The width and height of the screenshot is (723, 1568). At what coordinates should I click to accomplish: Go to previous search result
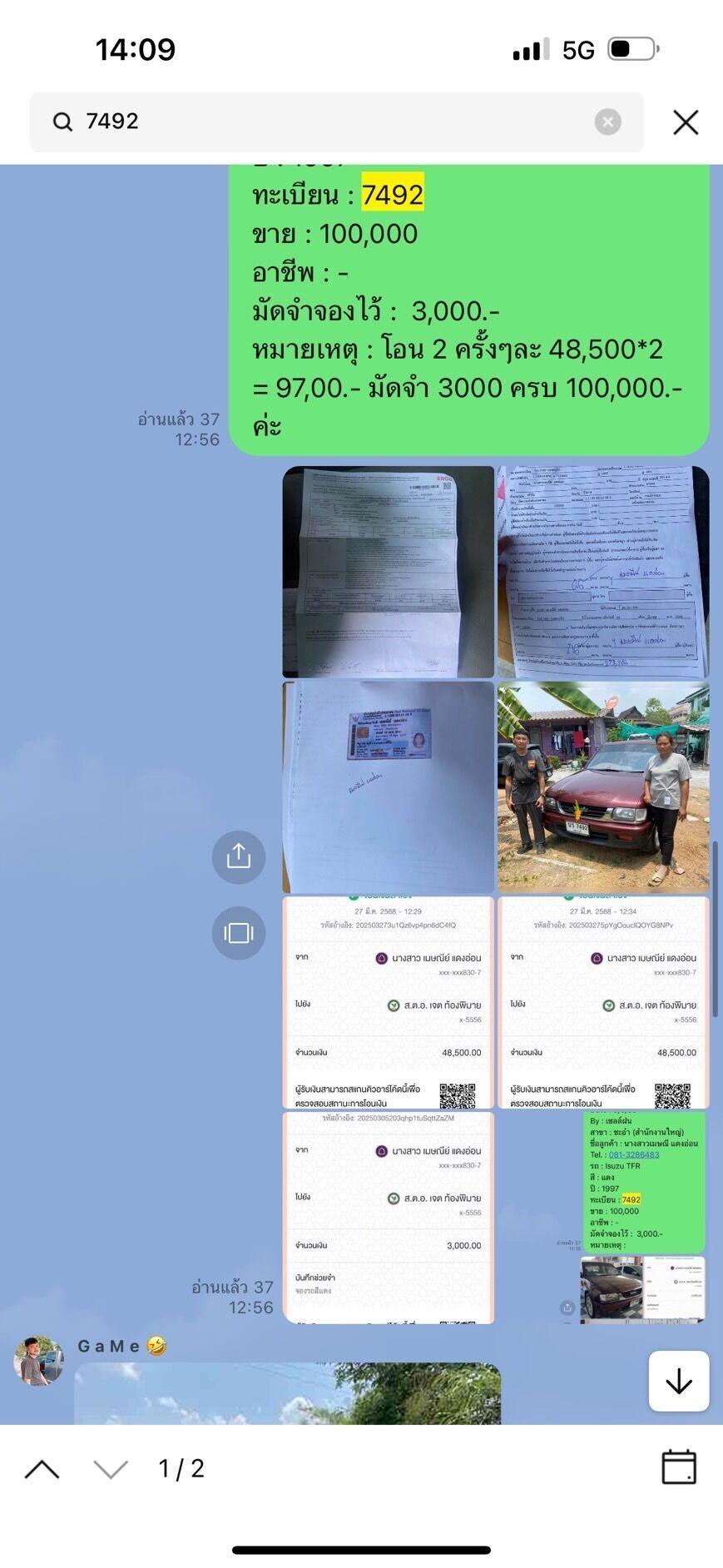[42, 1469]
